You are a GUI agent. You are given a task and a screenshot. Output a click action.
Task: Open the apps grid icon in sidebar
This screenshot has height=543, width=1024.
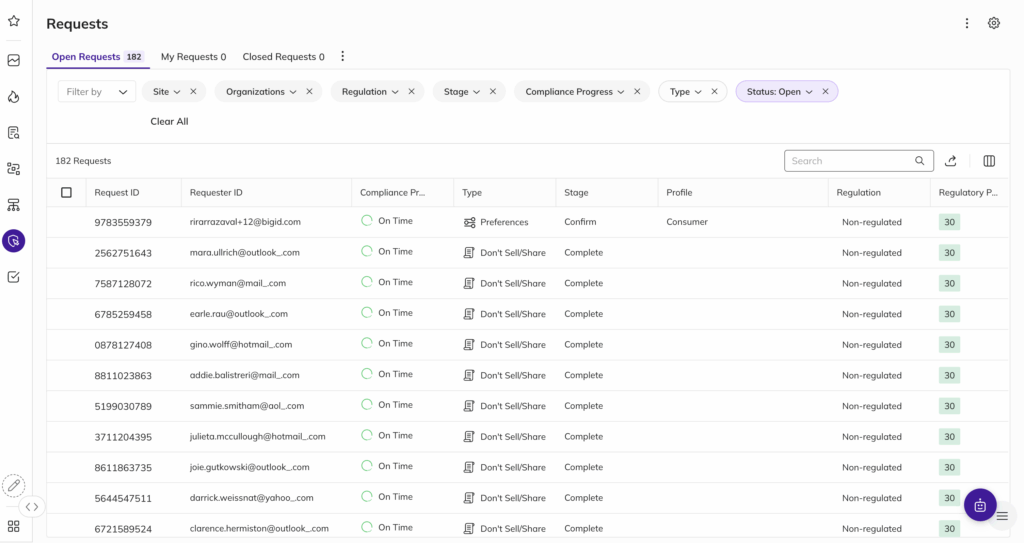(x=14, y=526)
